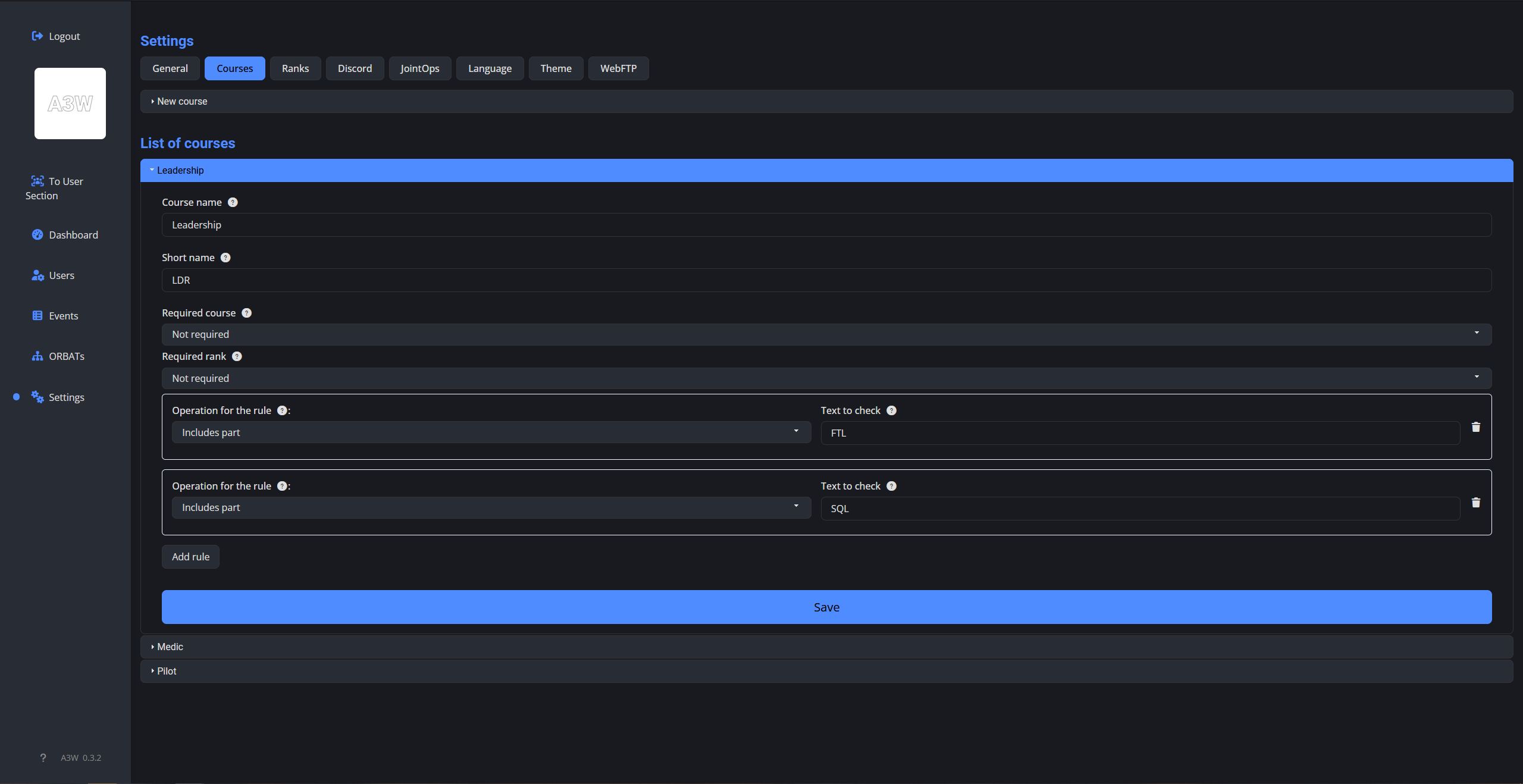The height and width of the screenshot is (784, 1523).
Task: Click help icon beside Required rank
Action: coord(237,356)
